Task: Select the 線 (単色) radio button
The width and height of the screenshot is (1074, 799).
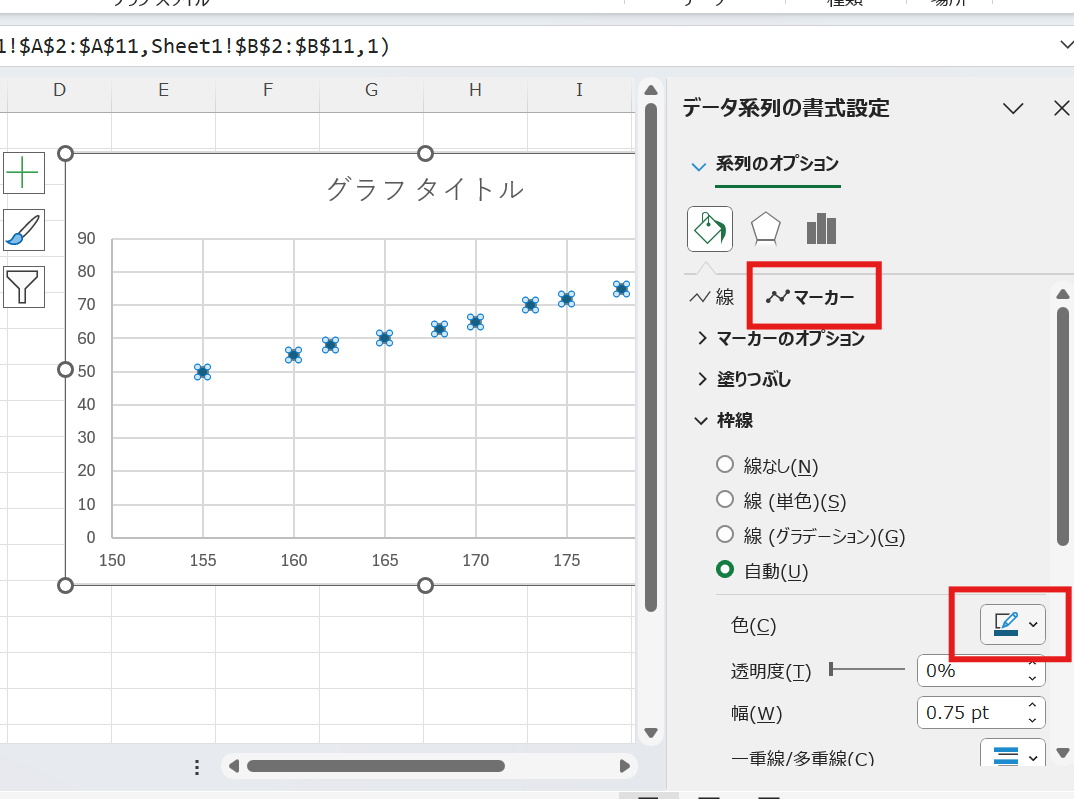Action: (x=724, y=499)
